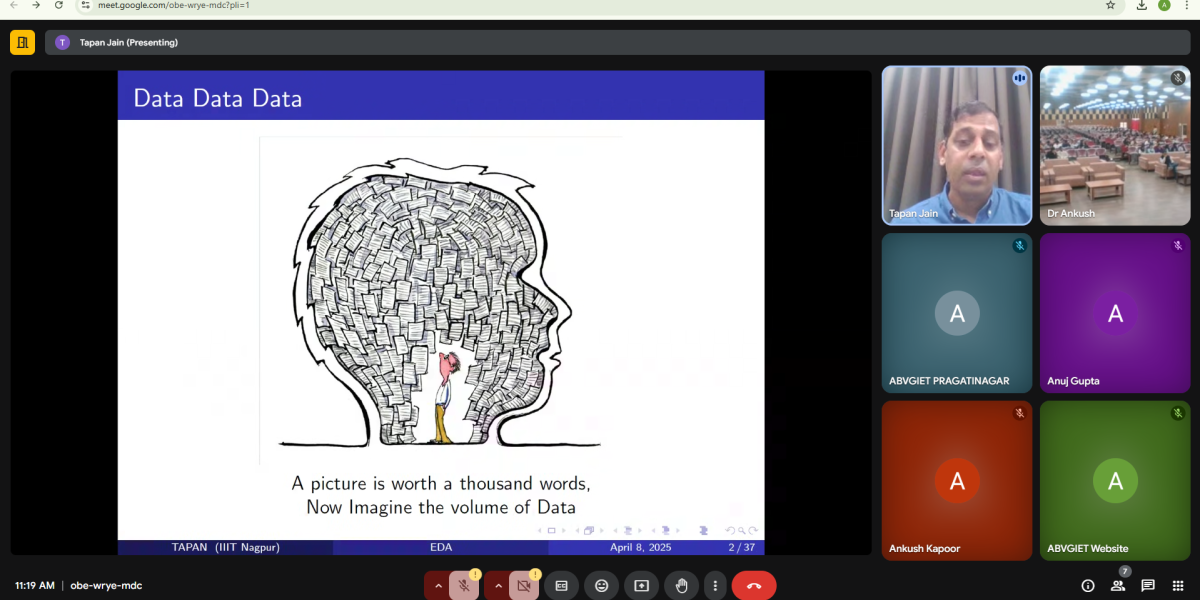Viewport: 1200px width, 600px height.
Task: Click the browser address bar URL
Action: [x=174, y=5]
